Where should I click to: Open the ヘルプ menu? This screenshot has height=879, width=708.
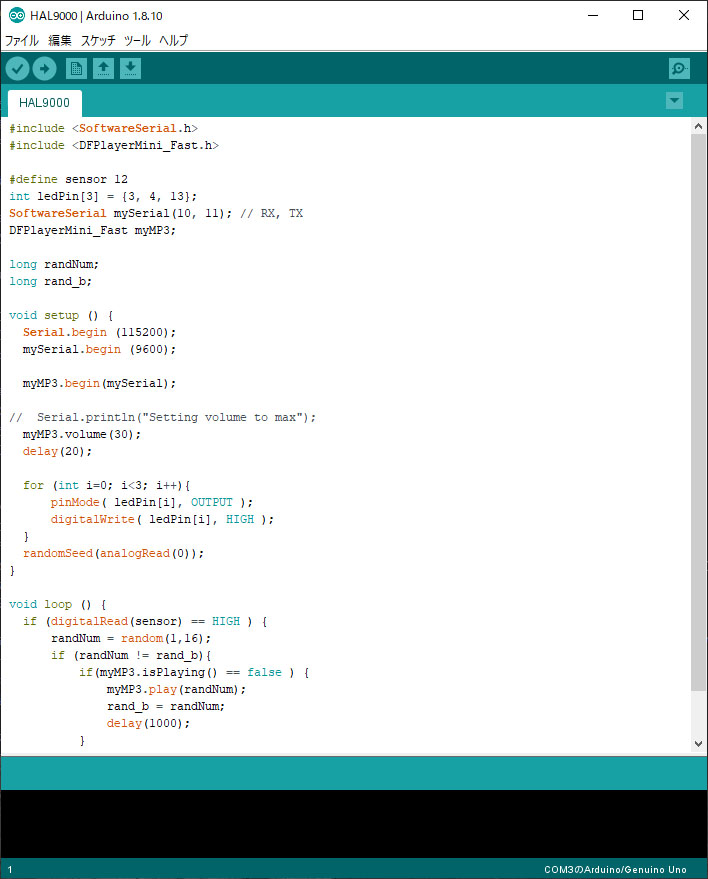coord(174,41)
